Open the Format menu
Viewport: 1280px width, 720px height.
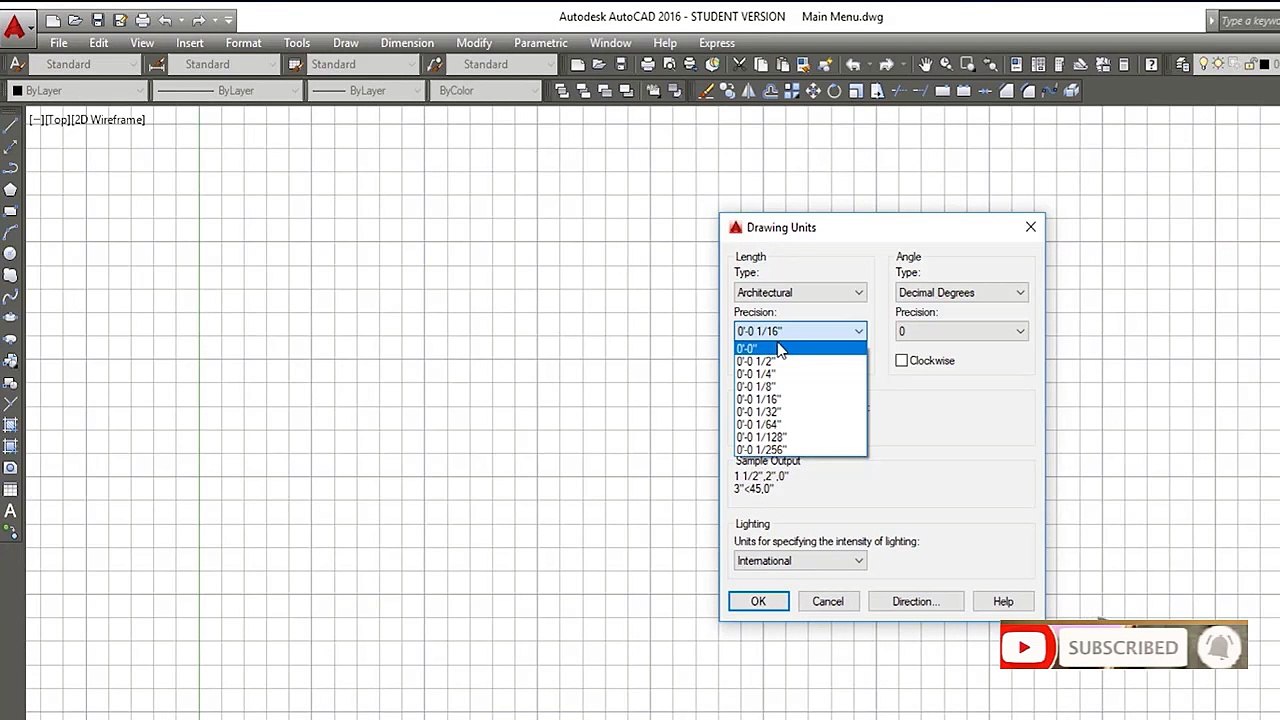(243, 43)
